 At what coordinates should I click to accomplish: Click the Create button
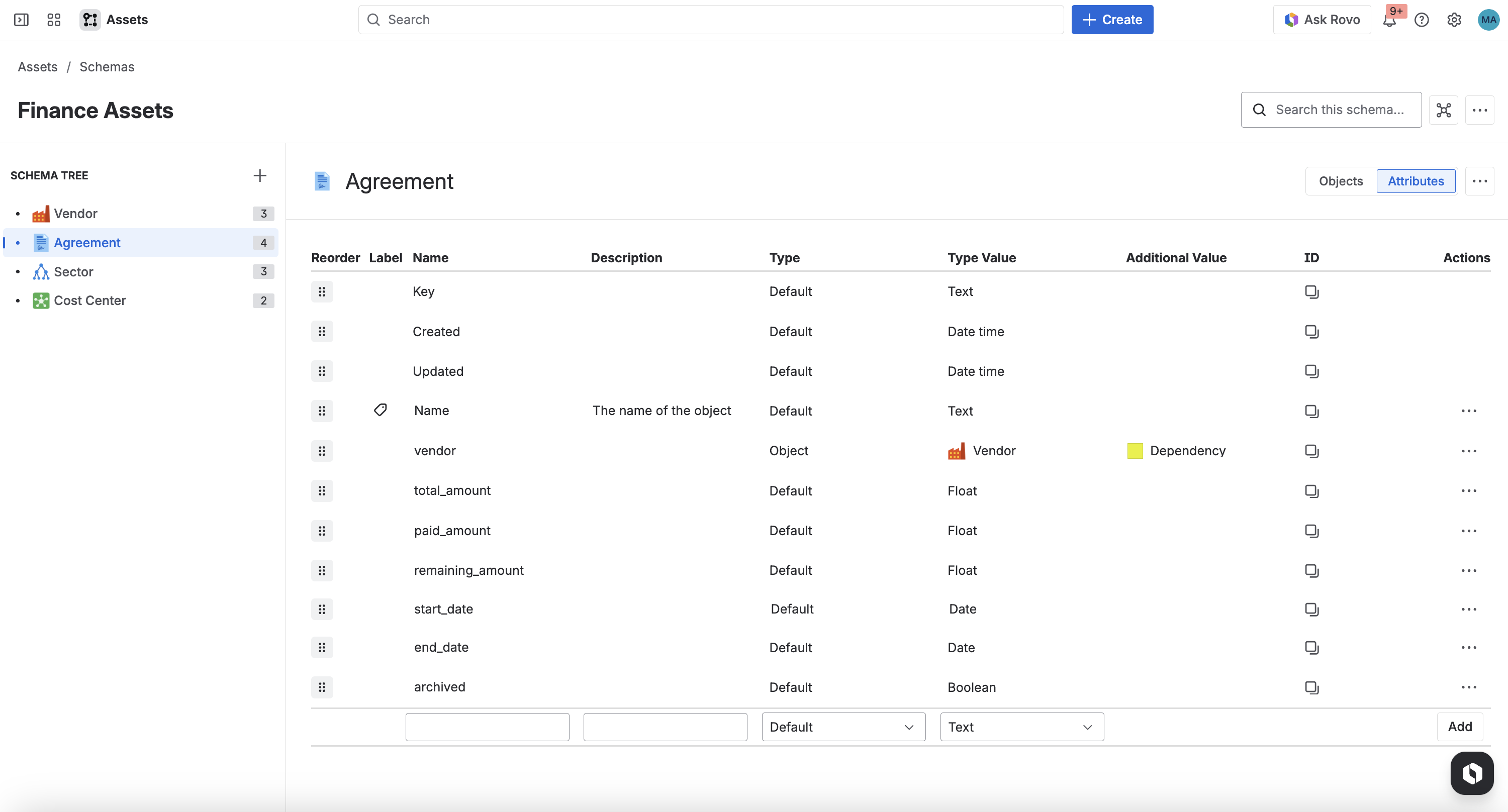point(1112,20)
